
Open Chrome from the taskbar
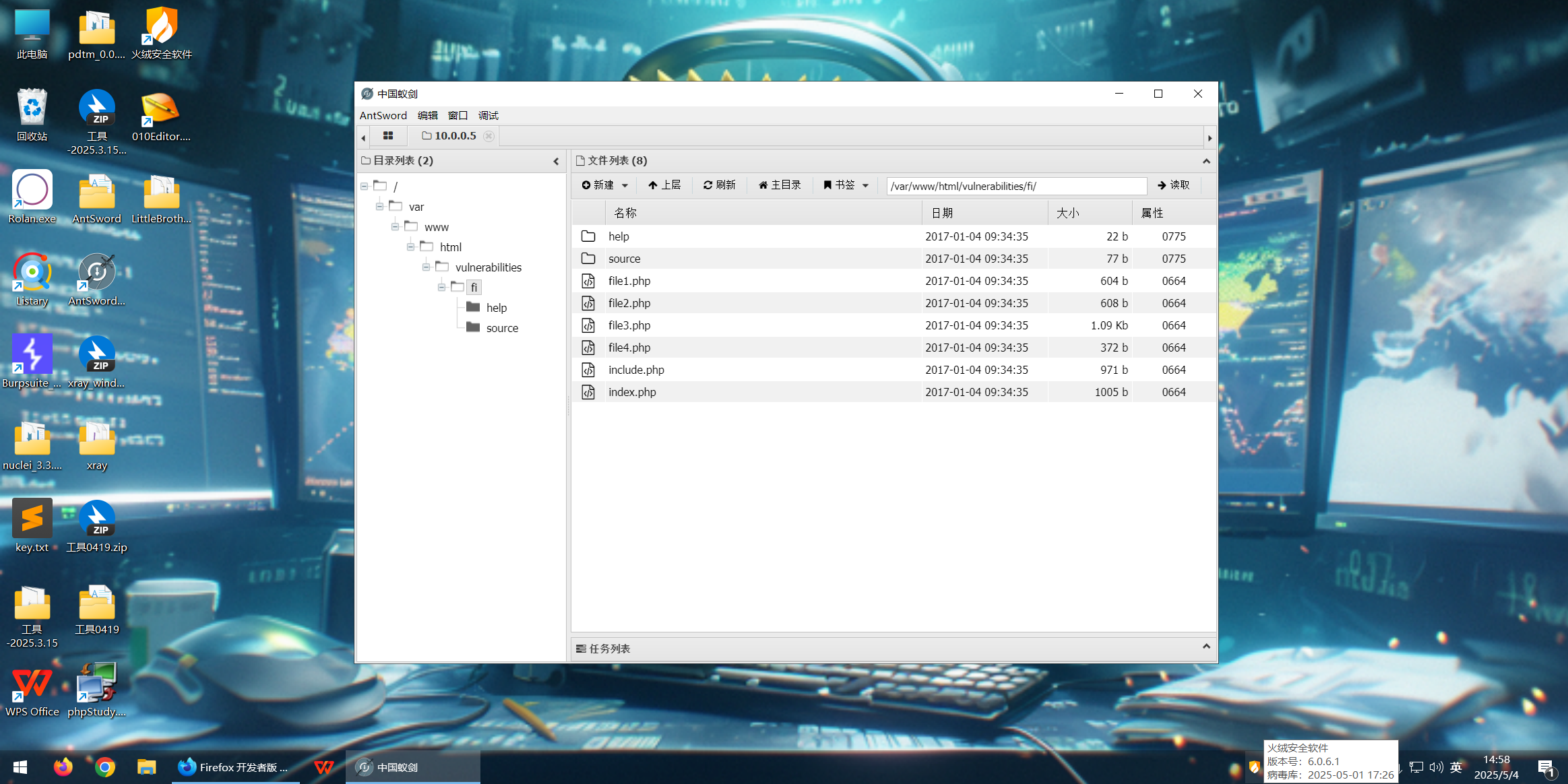coord(104,767)
